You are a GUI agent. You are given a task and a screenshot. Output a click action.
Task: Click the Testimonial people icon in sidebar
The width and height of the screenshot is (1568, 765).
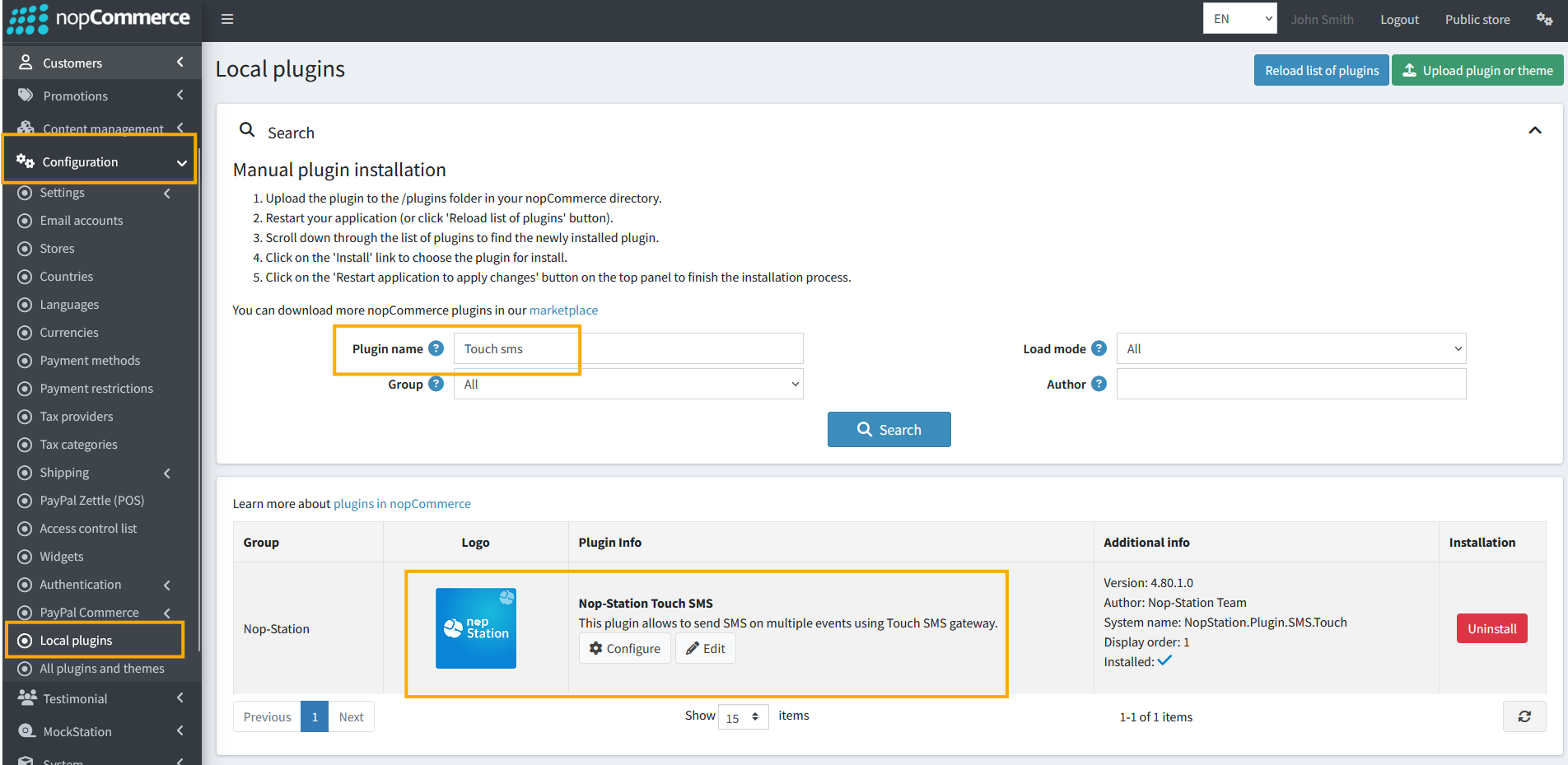(x=27, y=698)
